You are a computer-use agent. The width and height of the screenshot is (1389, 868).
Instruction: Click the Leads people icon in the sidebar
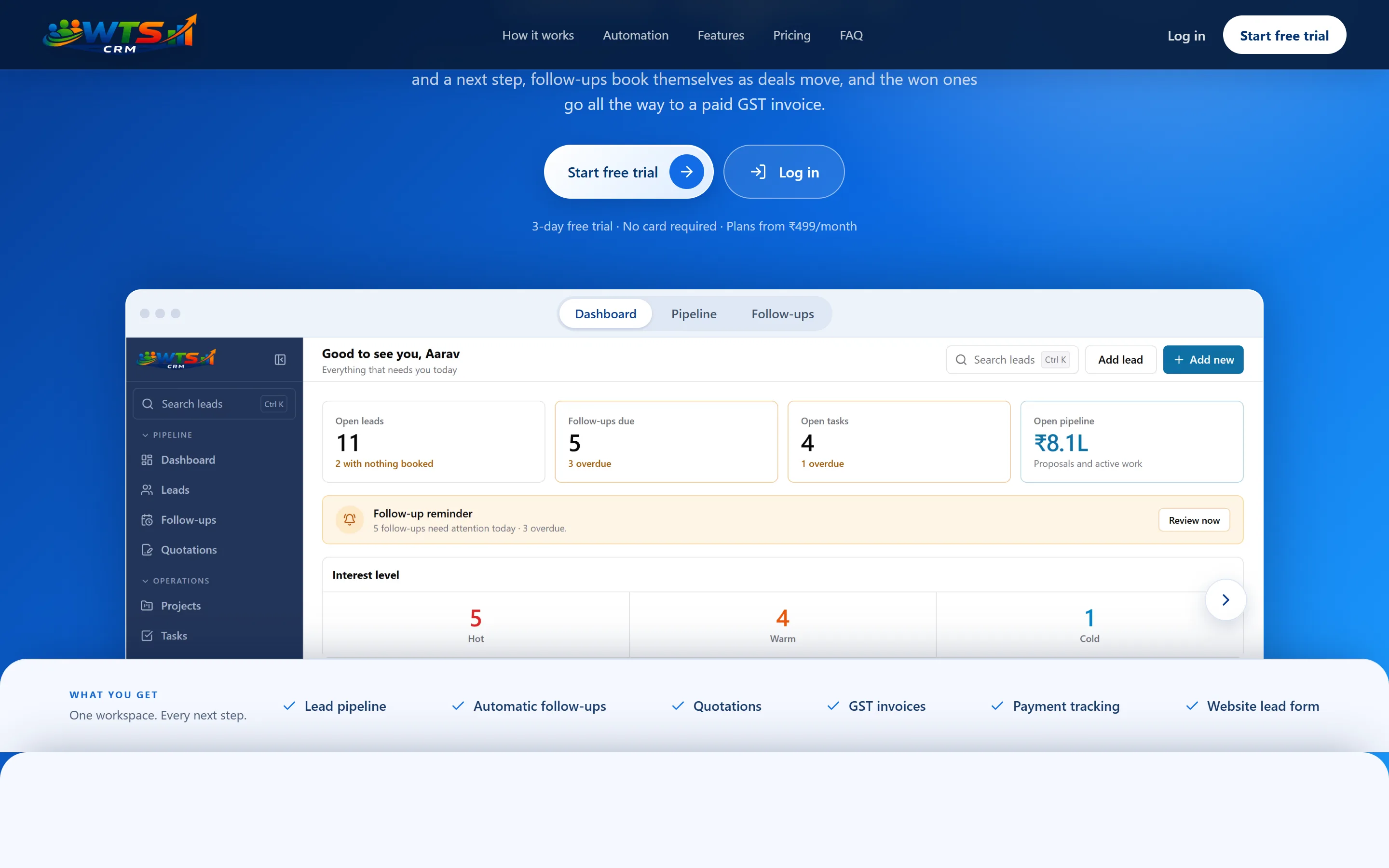coord(147,489)
